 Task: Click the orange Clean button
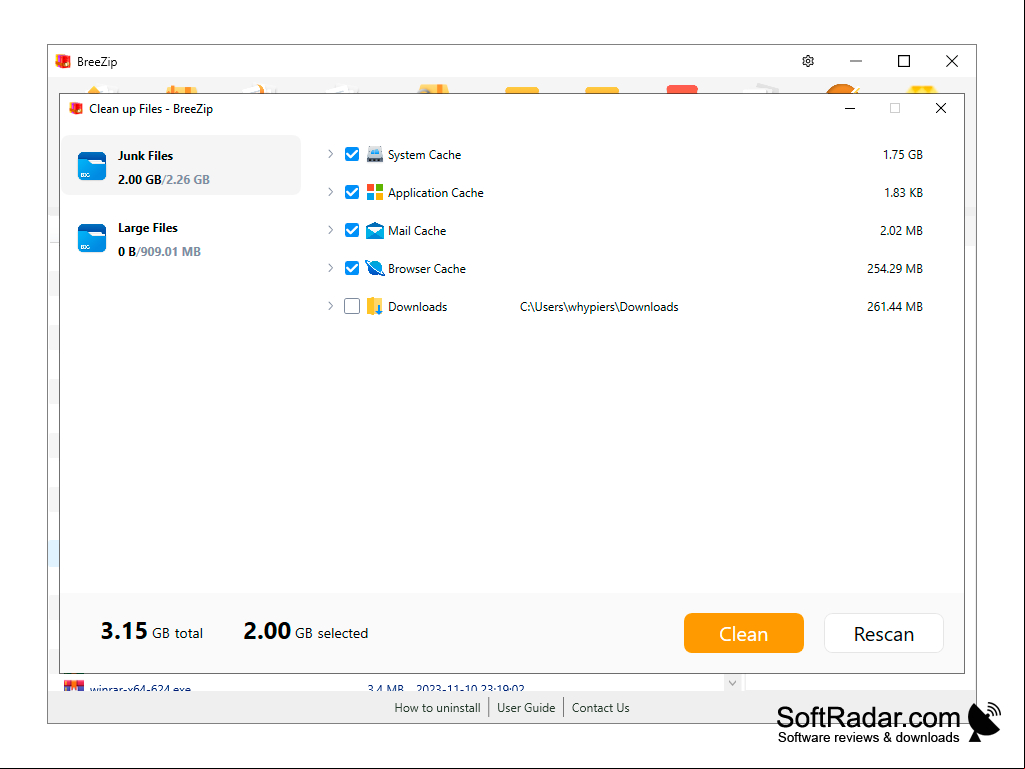click(743, 633)
